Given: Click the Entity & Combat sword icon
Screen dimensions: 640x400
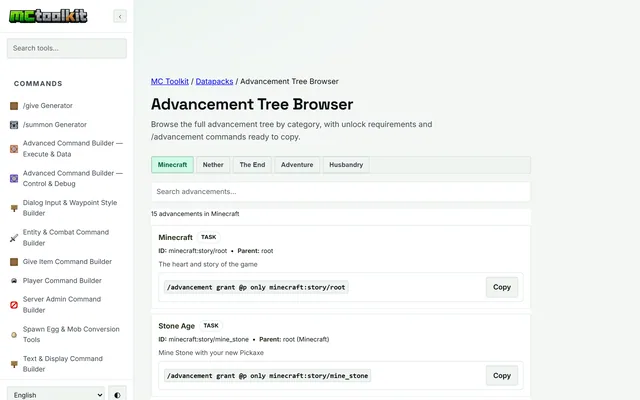Looking at the screenshot, I should [x=14, y=238].
